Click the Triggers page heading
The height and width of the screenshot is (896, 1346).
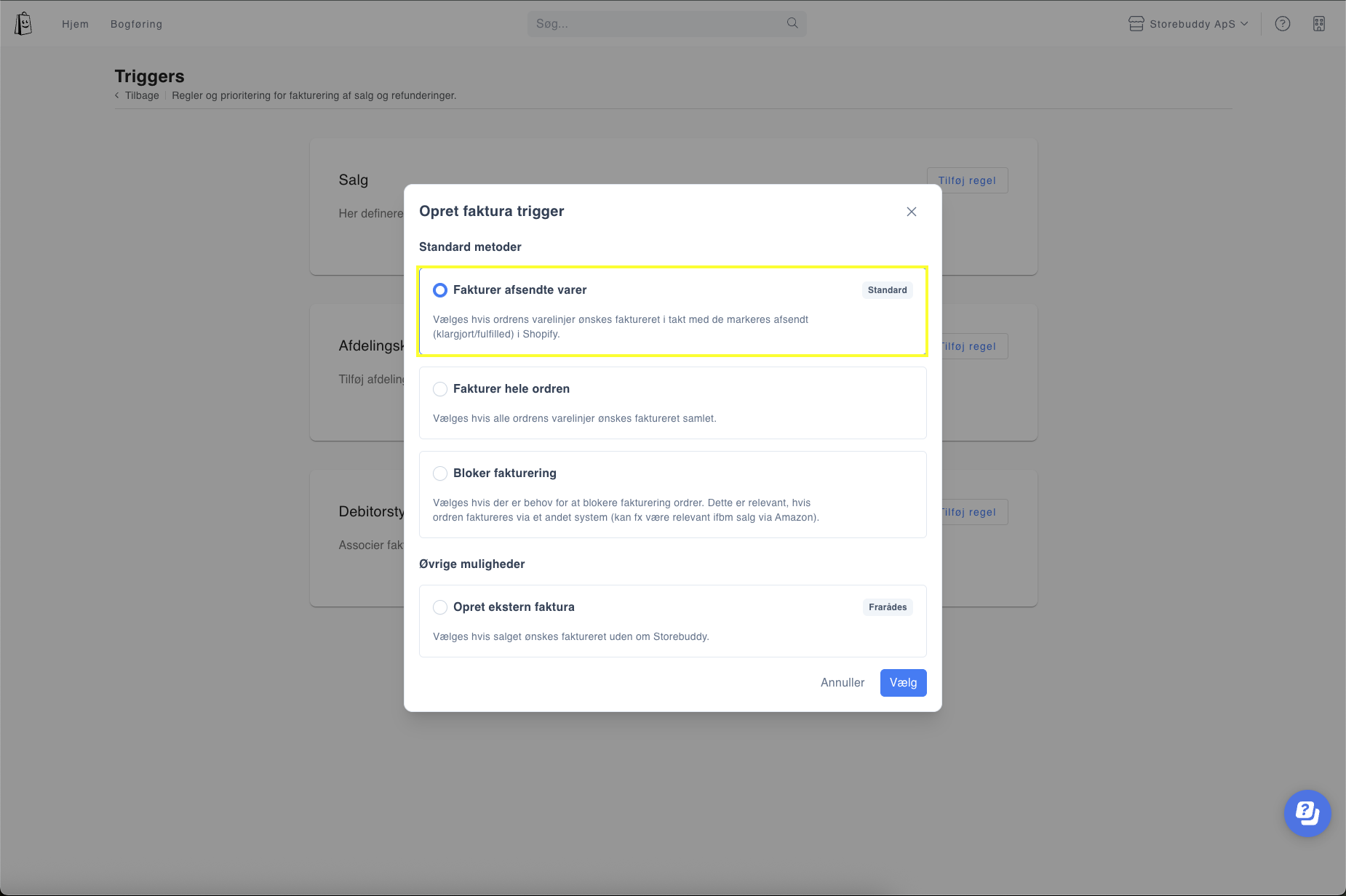[x=149, y=76]
